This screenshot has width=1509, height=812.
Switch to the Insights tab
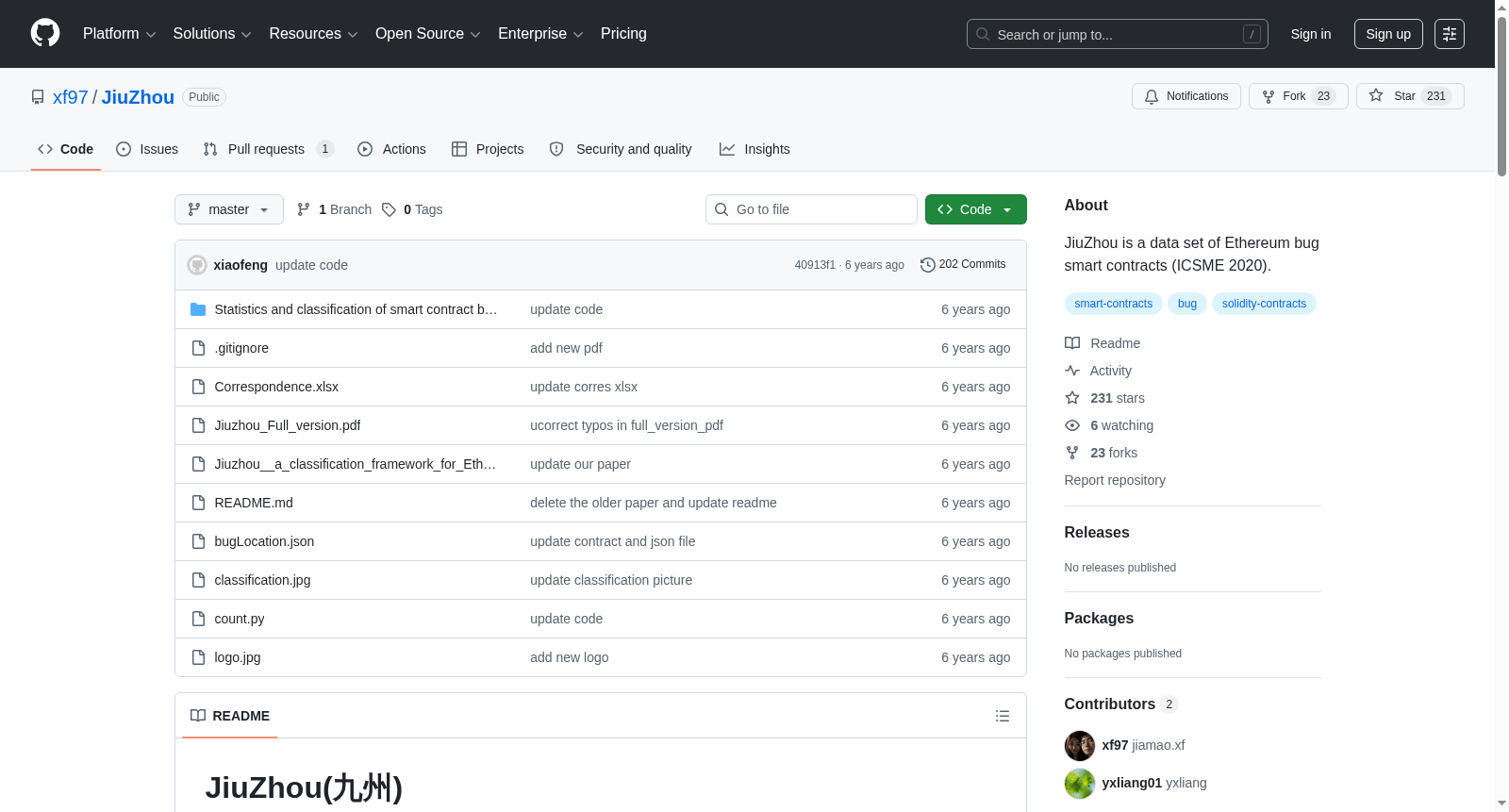point(754,149)
